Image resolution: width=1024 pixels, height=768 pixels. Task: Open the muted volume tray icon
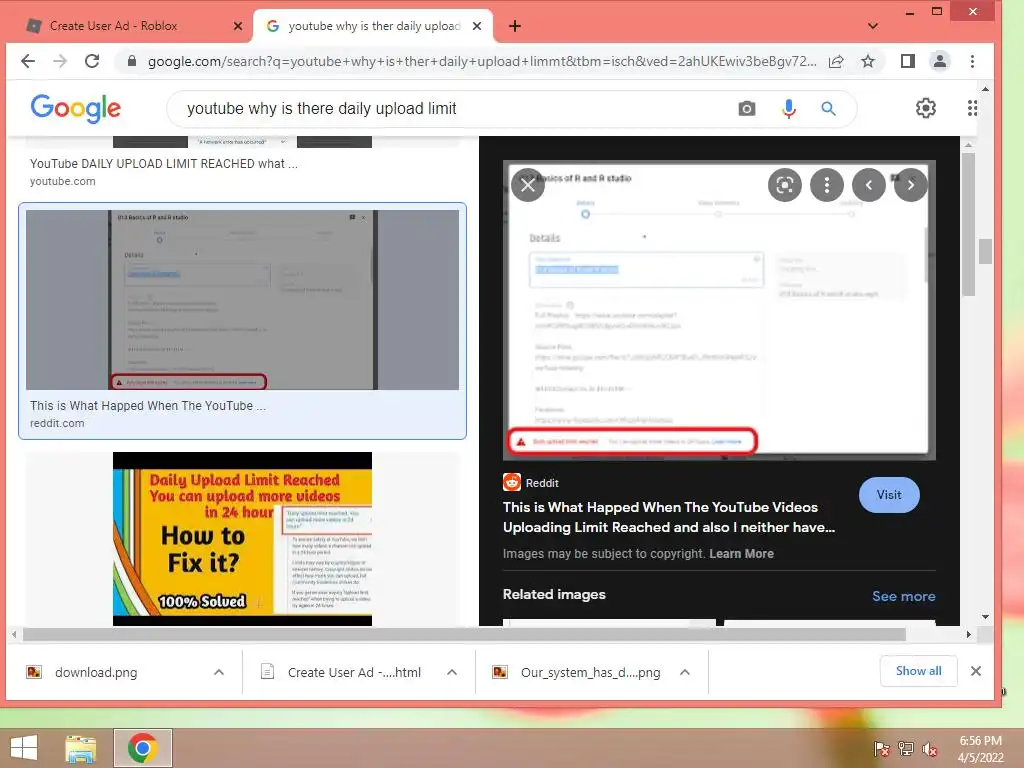point(930,749)
